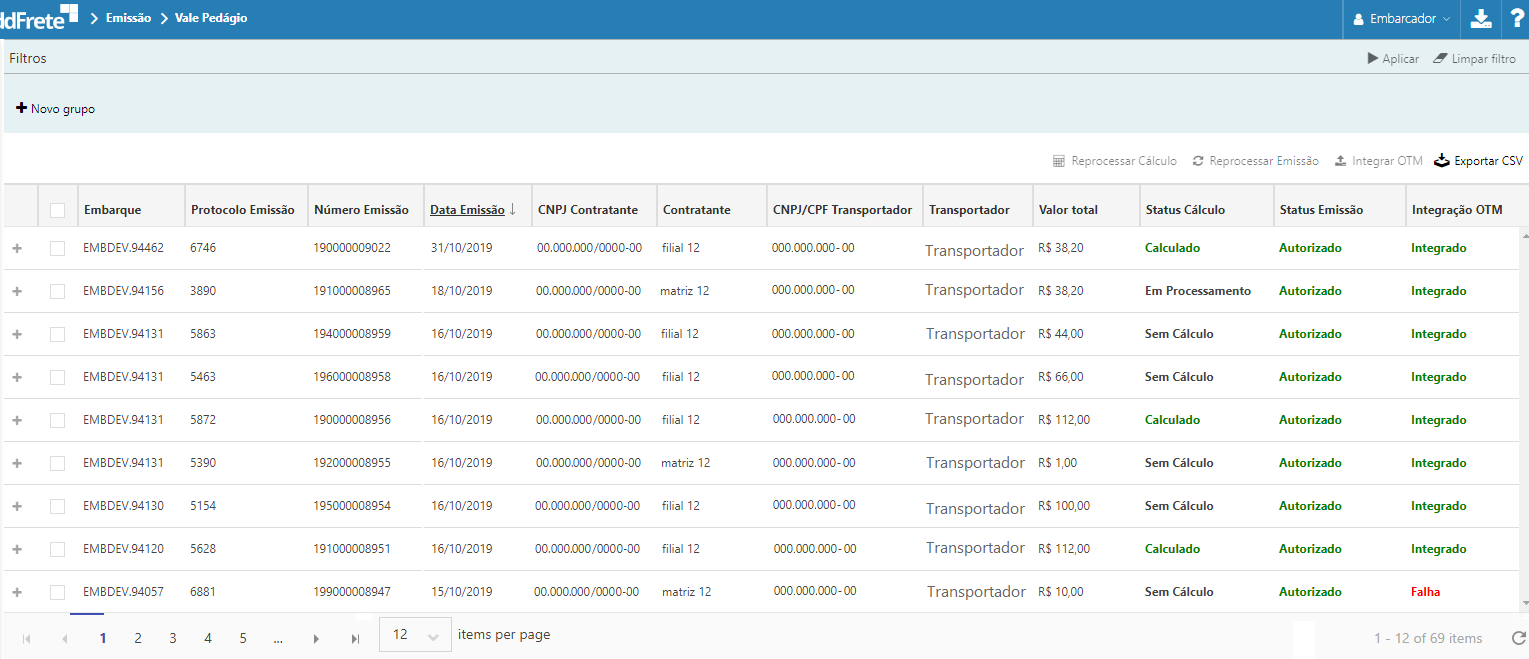The image size is (1529, 659).
Task: Go to the last page arrow
Action: pyautogui.click(x=355, y=638)
